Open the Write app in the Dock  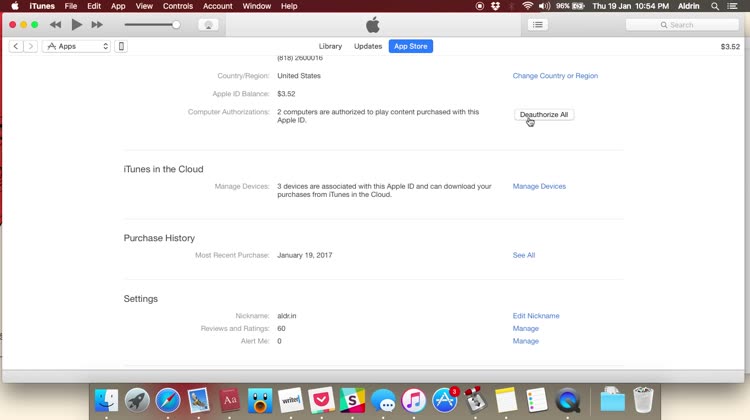coord(291,400)
